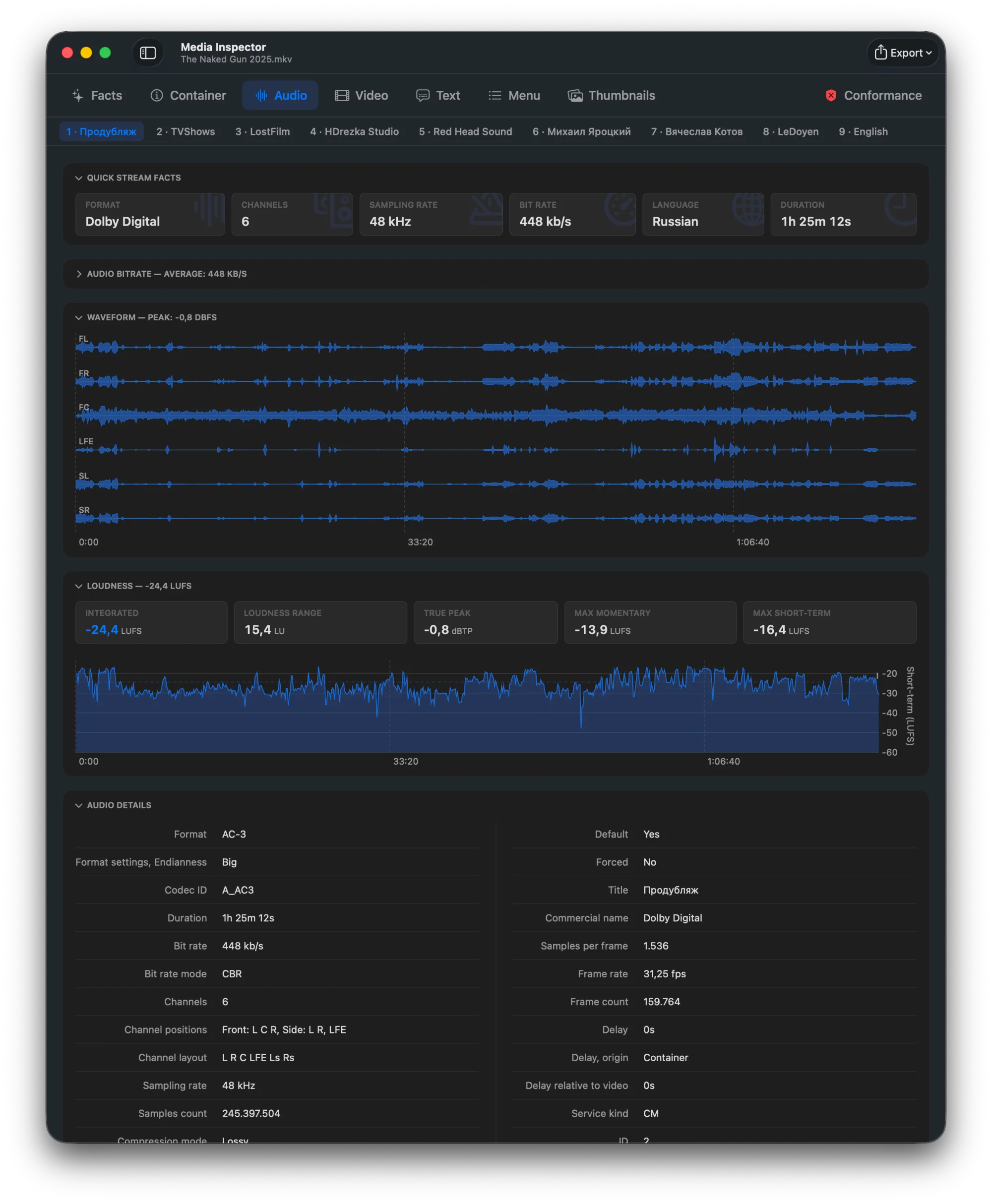
Task: Click the red Conformance error icon
Action: 831,95
